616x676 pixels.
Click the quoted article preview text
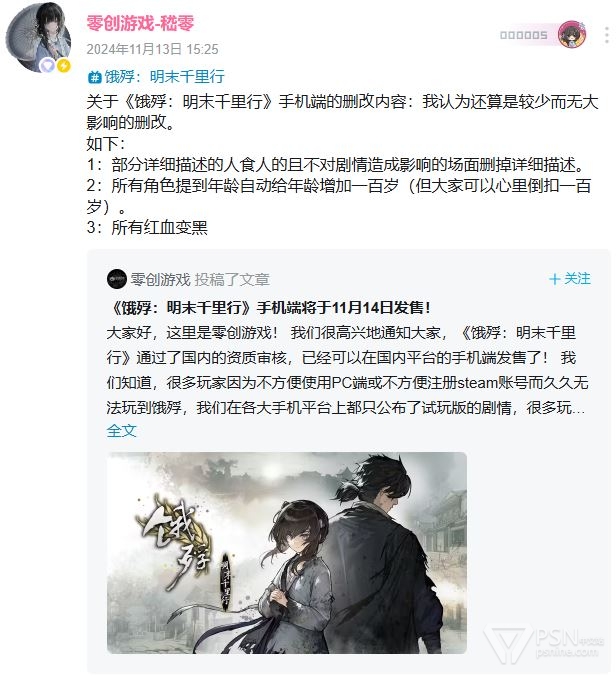347,370
